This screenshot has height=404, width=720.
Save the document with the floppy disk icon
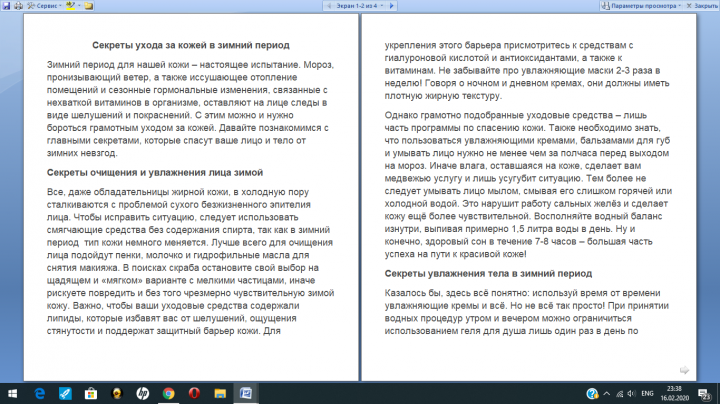[6, 6]
